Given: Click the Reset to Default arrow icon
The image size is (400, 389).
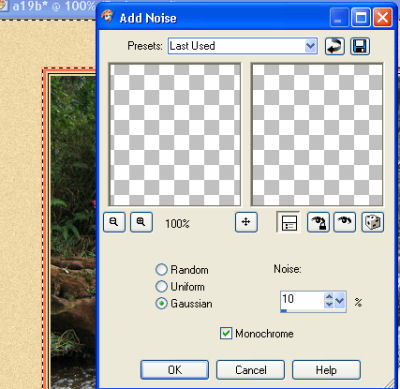Looking at the screenshot, I should tap(334, 46).
